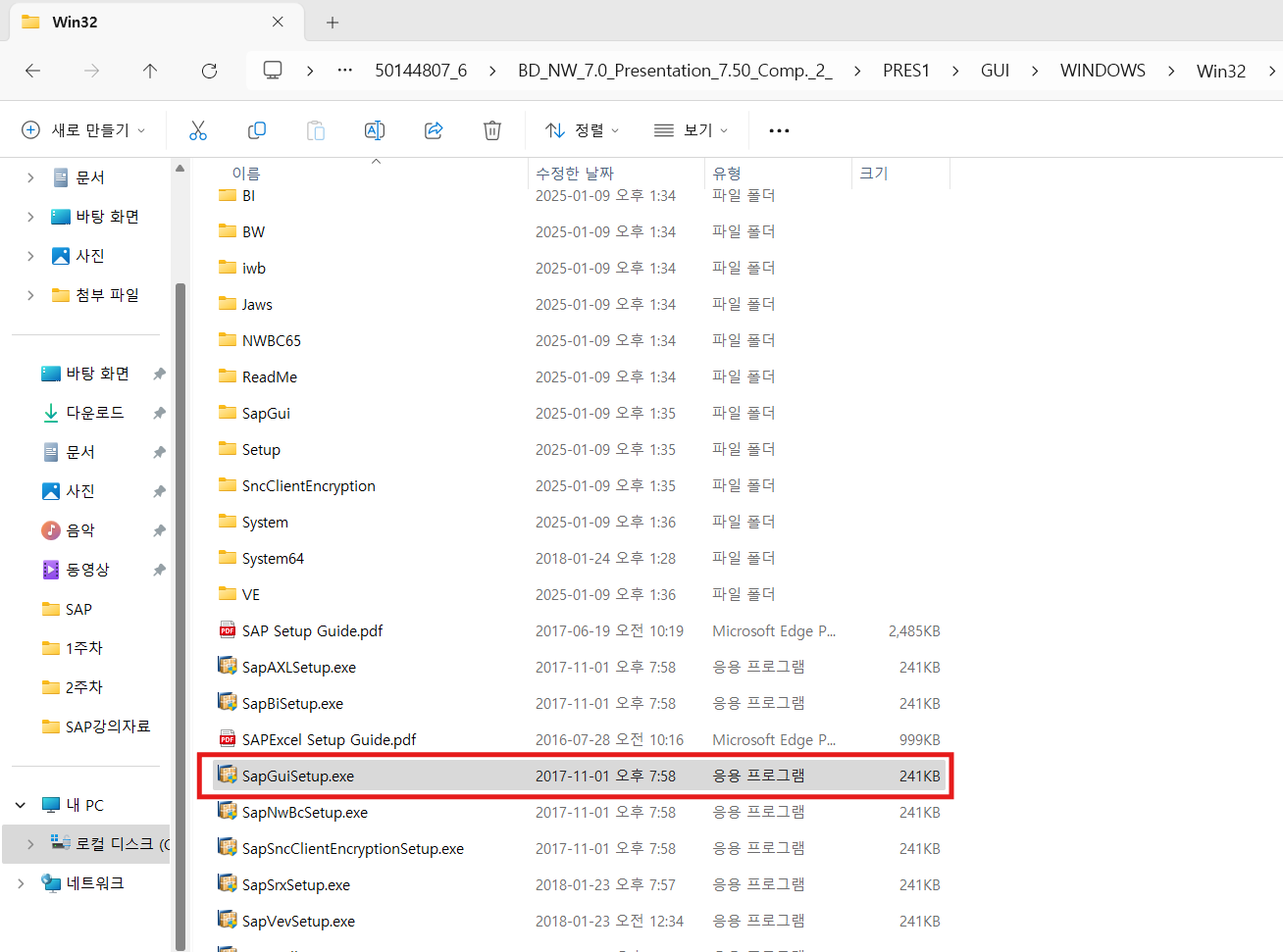Select the ReadMe folder
1283x952 pixels.
coord(579,376)
